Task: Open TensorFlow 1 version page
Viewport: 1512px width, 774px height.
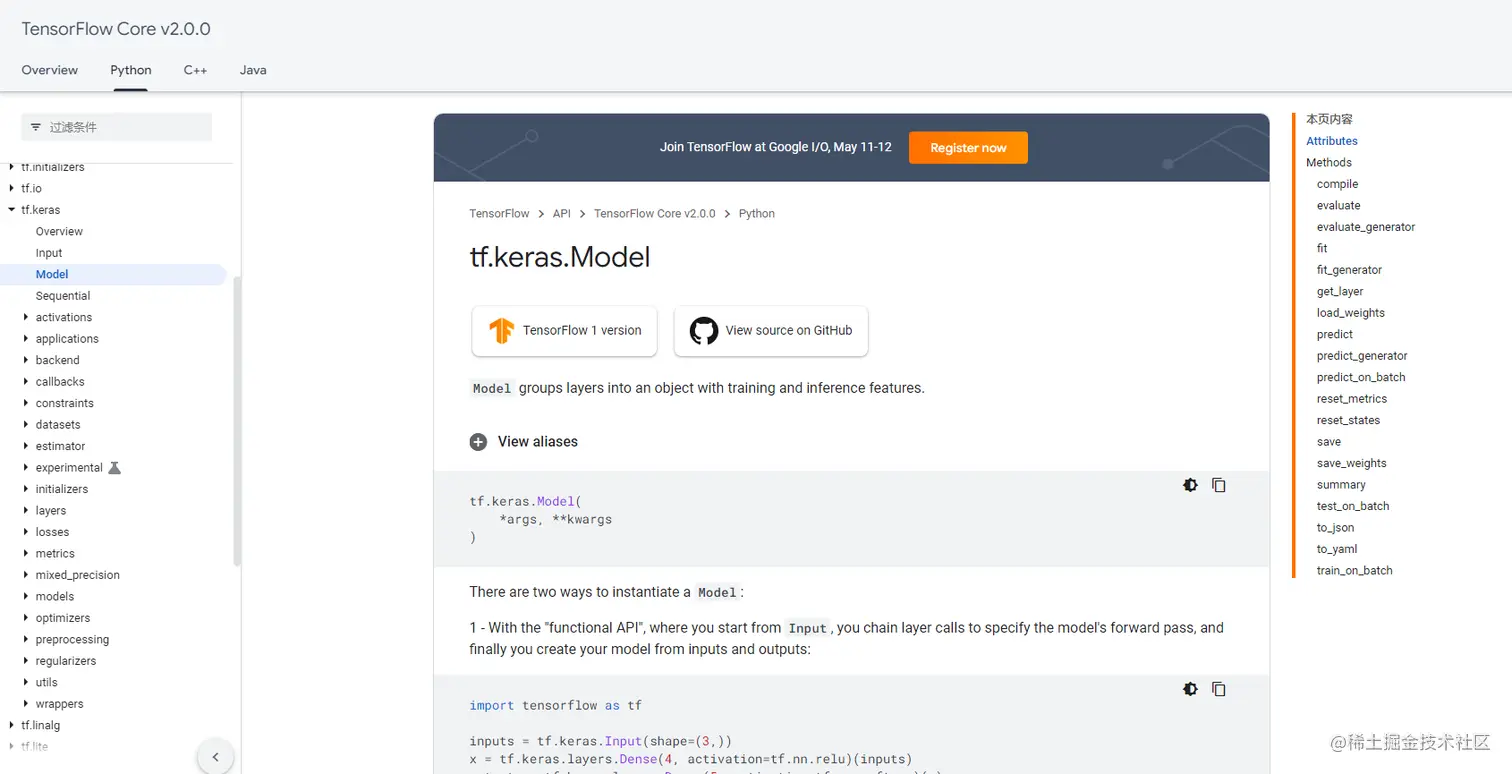Action: pos(564,331)
